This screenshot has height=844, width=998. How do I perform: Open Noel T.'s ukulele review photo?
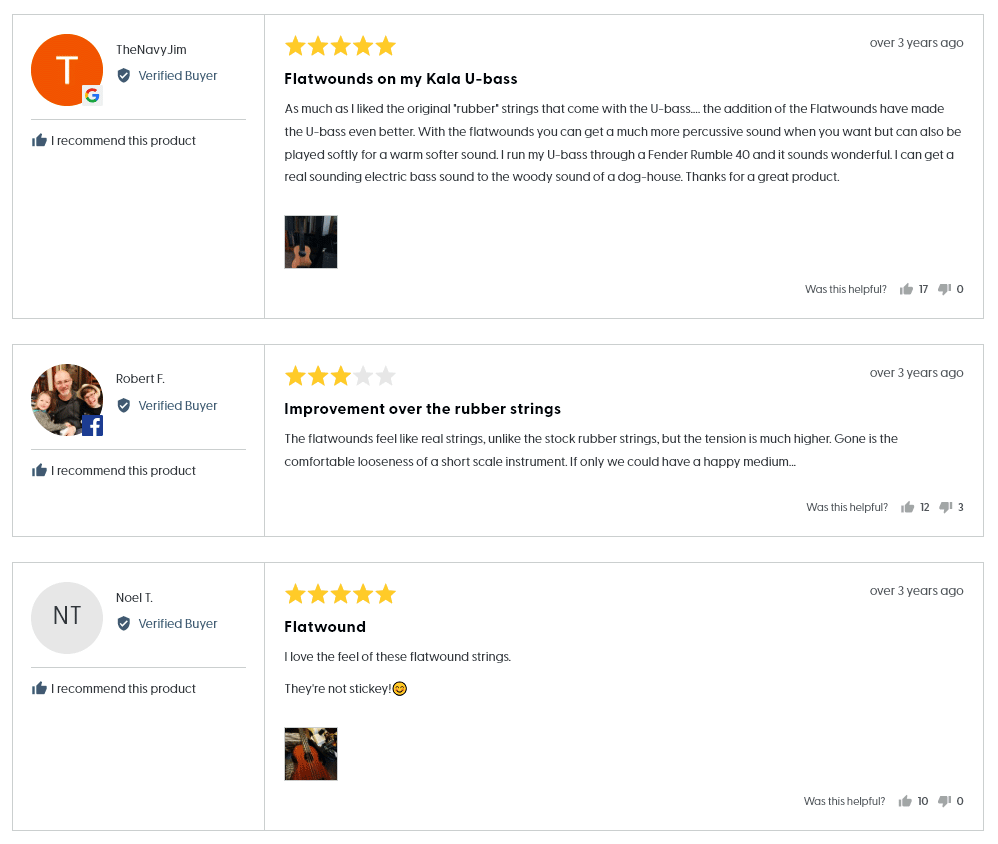(311, 754)
